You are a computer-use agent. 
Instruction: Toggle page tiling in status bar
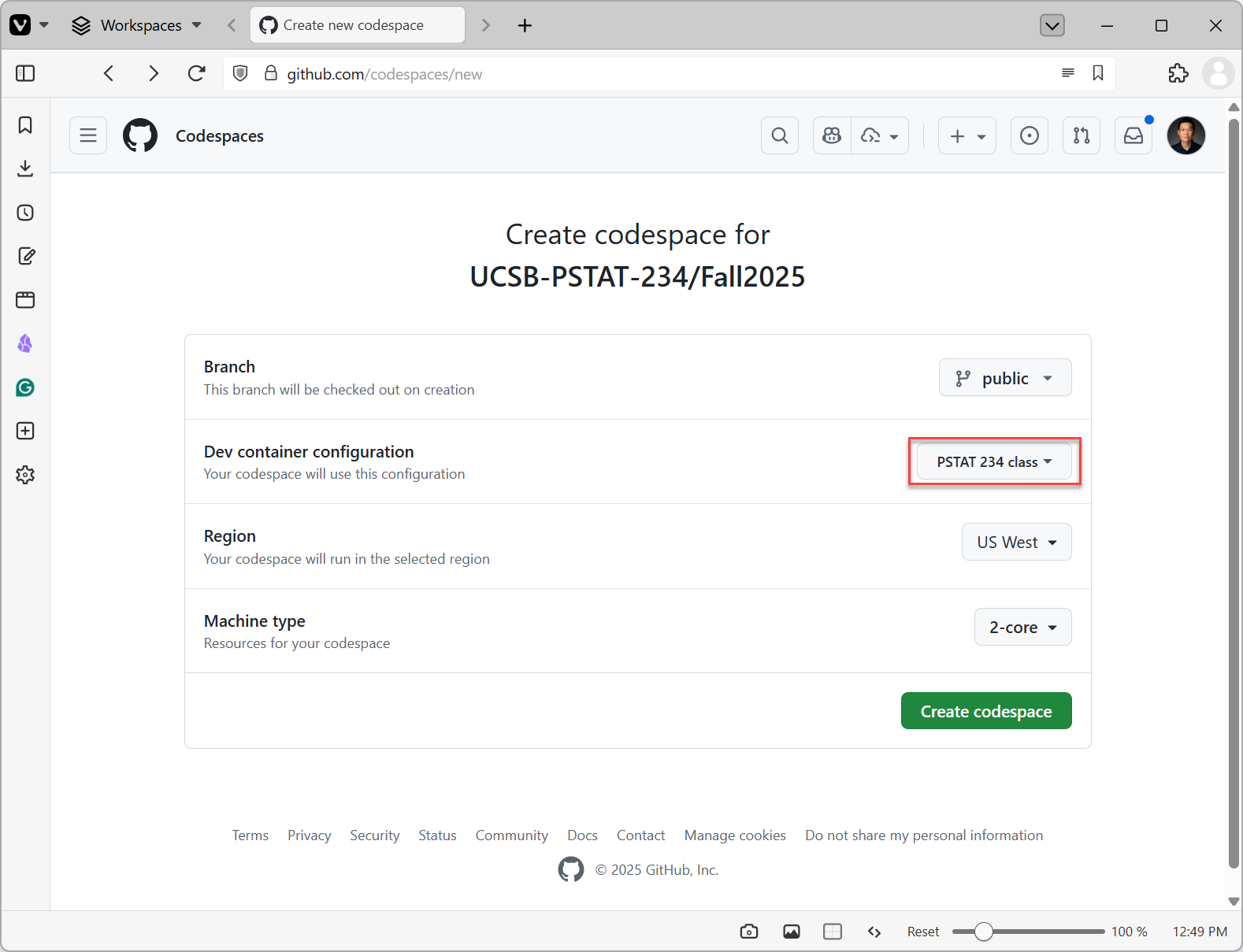coord(832,932)
